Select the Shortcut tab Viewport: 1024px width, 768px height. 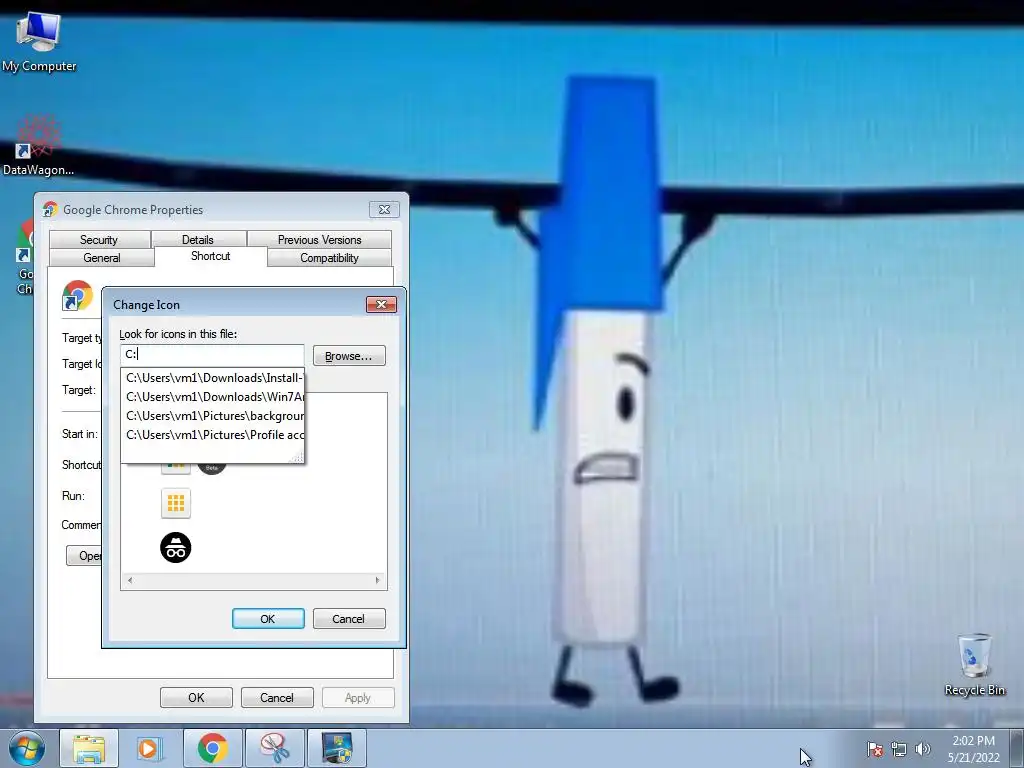[x=210, y=256]
